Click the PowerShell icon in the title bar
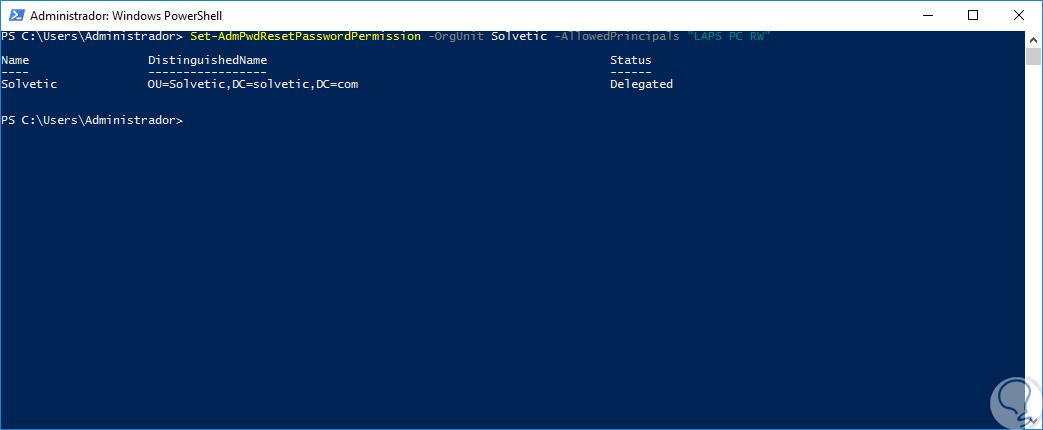 point(14,15)
